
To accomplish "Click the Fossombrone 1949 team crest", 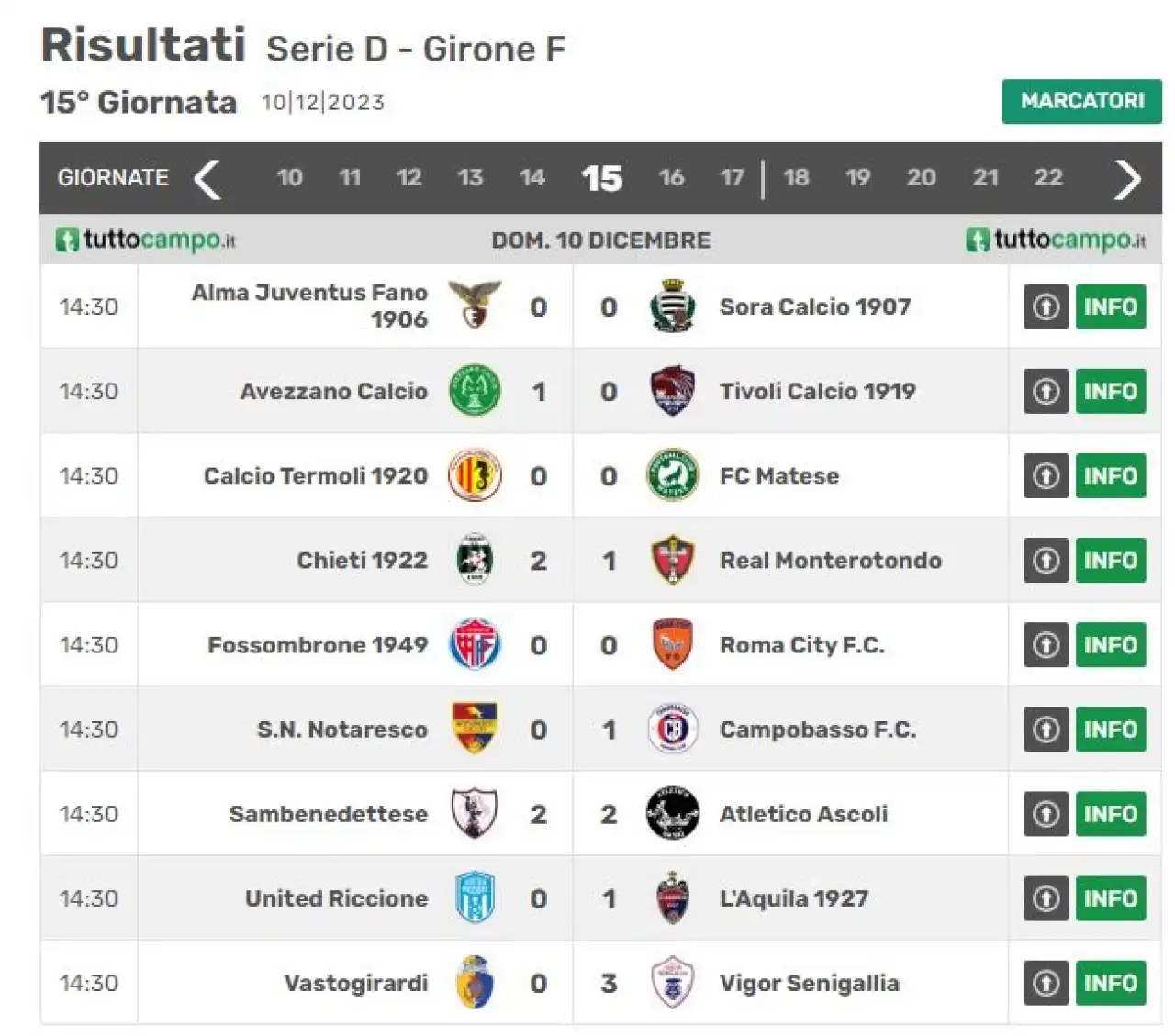I will tap(475, 644).
